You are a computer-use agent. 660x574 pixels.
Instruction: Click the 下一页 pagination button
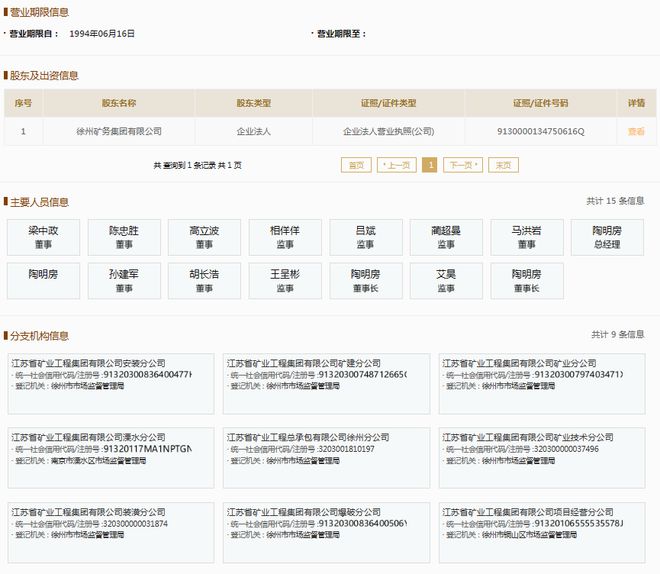click(x=462, y=165)
